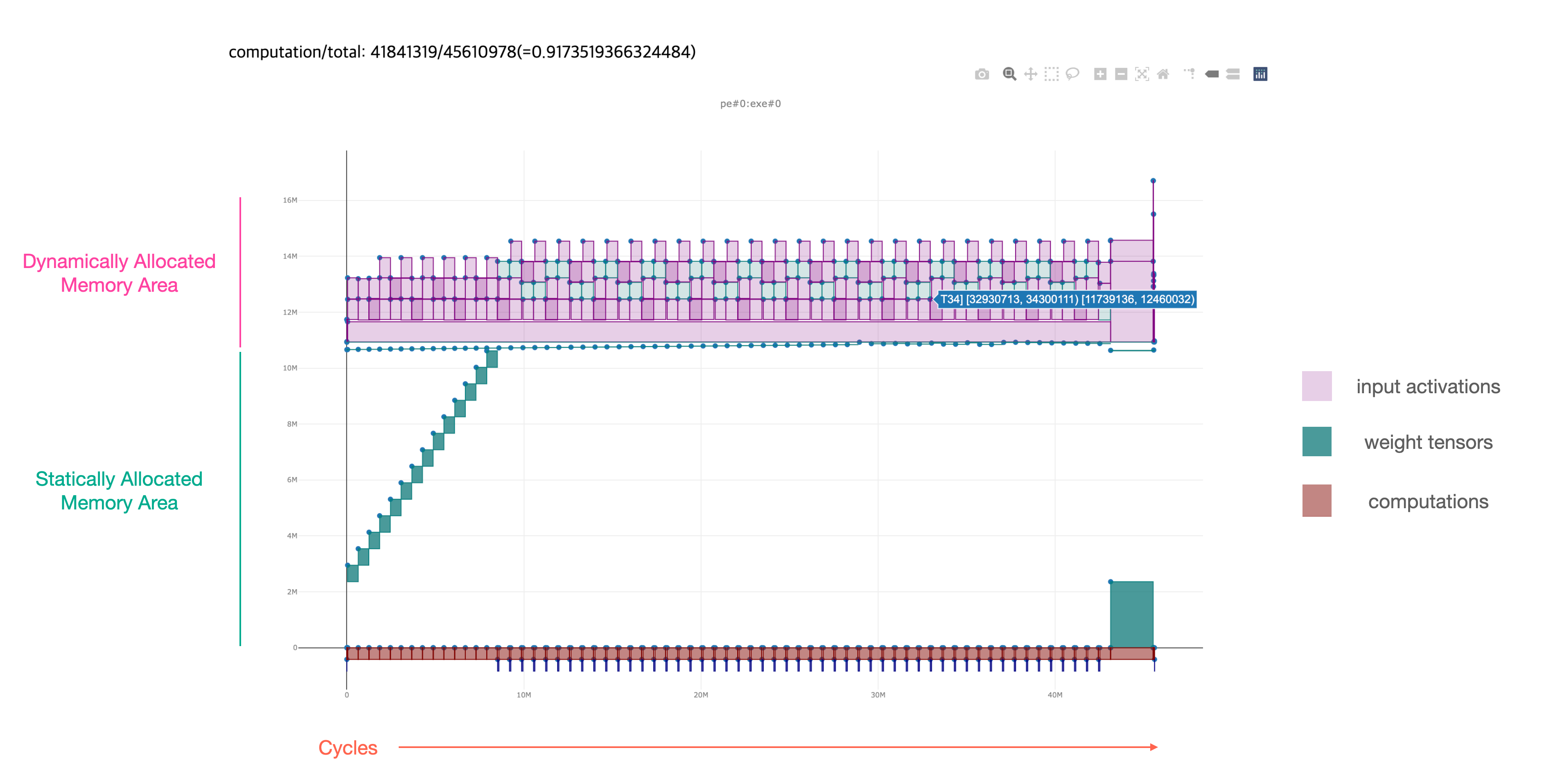Select the Zoom tool in modebar
This screenshot has width=1544, height=784.
click(x=1009, y=74)
